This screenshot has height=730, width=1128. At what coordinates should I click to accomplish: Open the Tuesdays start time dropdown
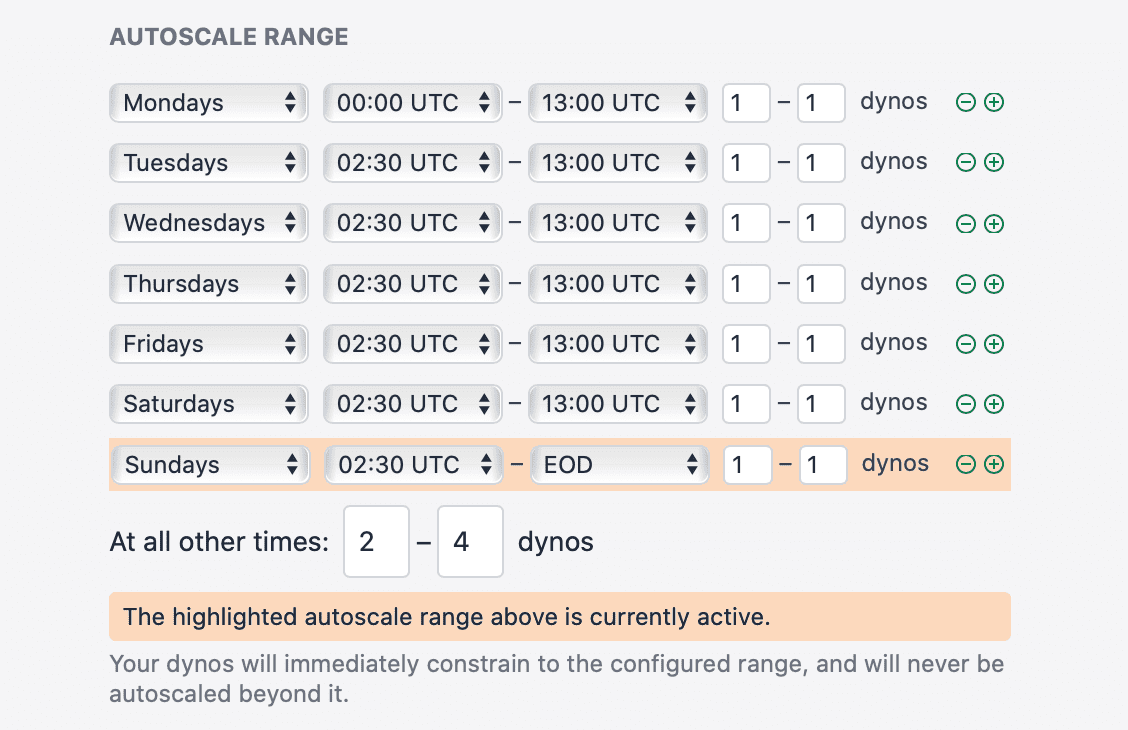412,162
